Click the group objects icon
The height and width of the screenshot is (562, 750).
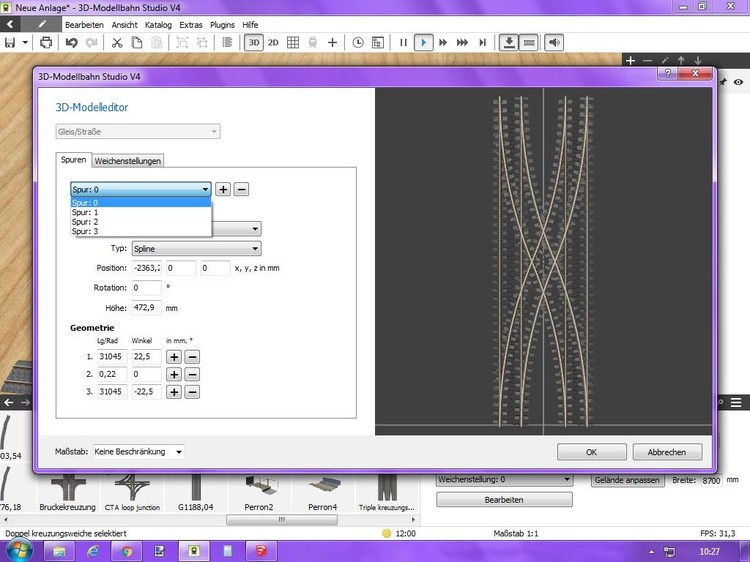coord(182,43)
